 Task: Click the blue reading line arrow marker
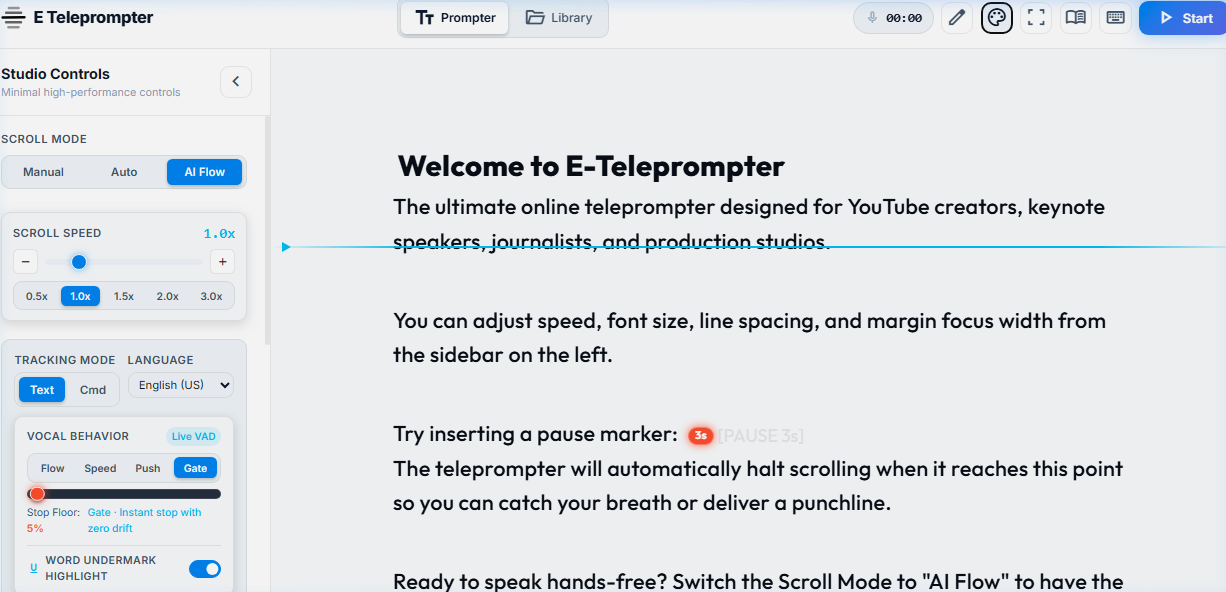(286, 246)
